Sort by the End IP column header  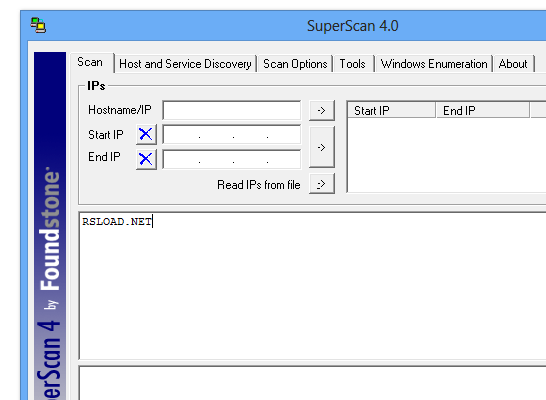[x=483, y=110]
